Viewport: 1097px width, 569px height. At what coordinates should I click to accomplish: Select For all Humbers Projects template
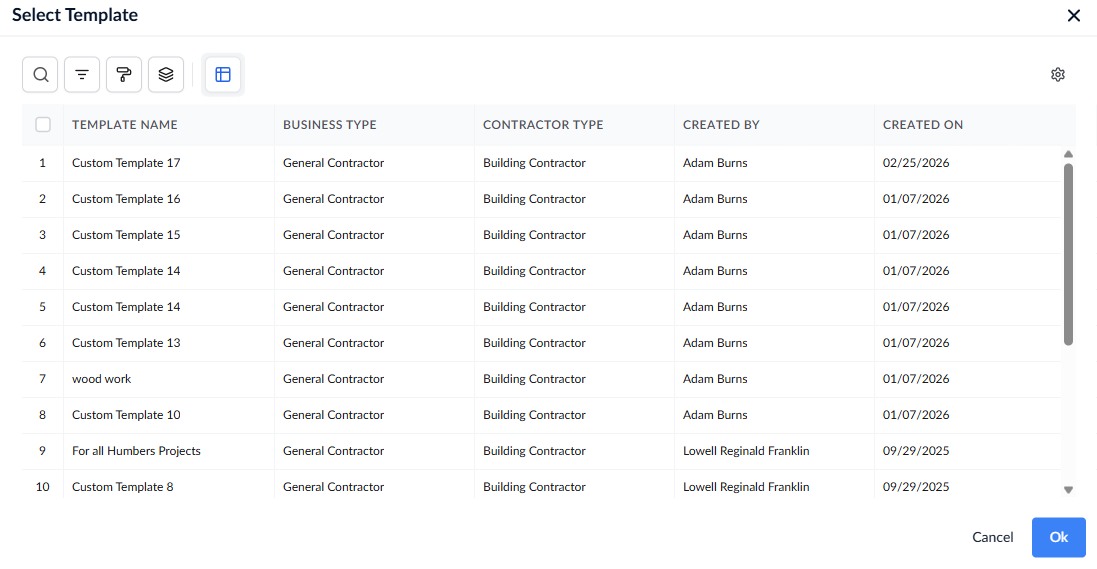coord(542,451)
